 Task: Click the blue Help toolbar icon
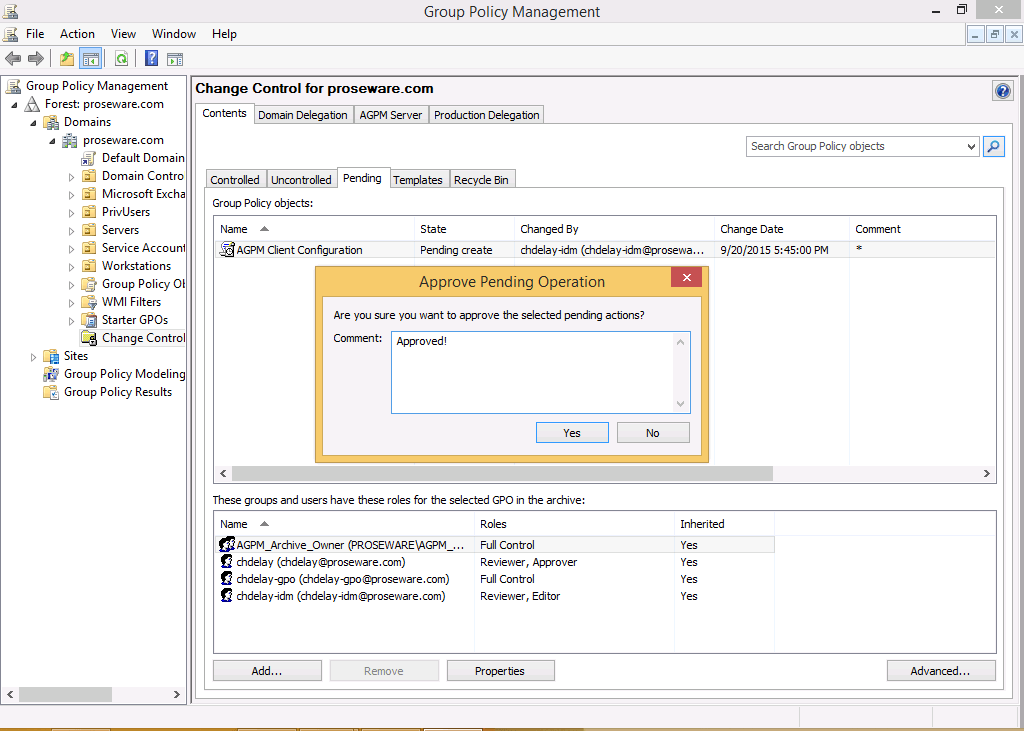pos(152,59)
